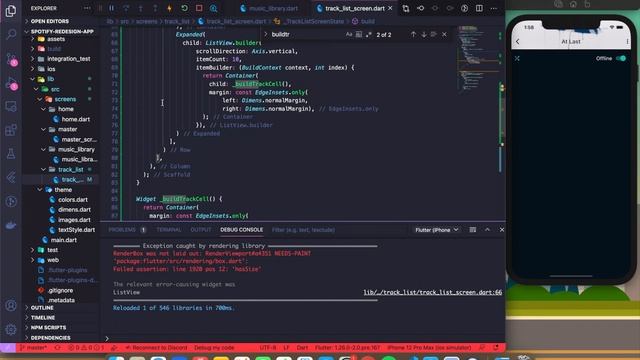
Task: Switch to the Output panel tab
Action: 200,230
